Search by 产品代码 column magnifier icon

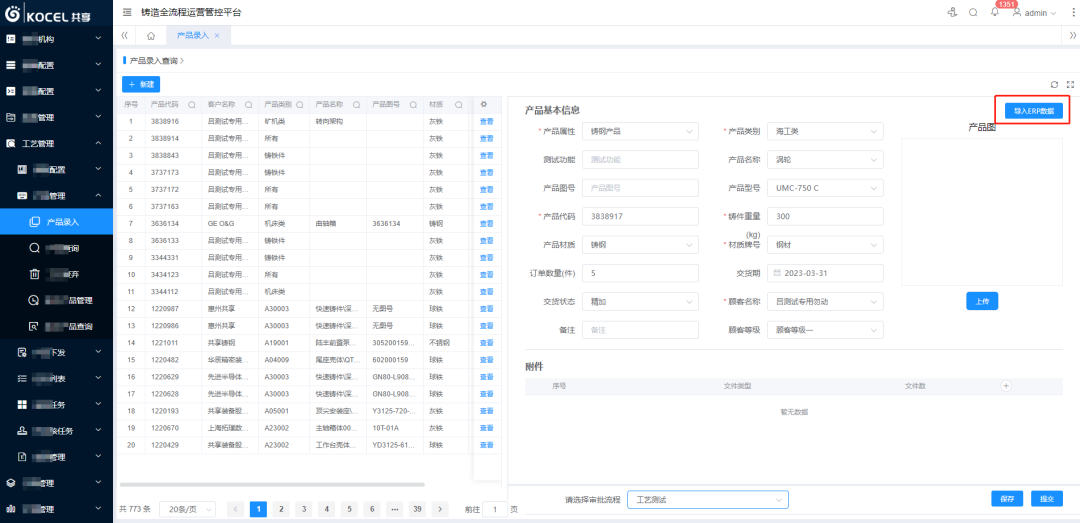coord(191,105)
